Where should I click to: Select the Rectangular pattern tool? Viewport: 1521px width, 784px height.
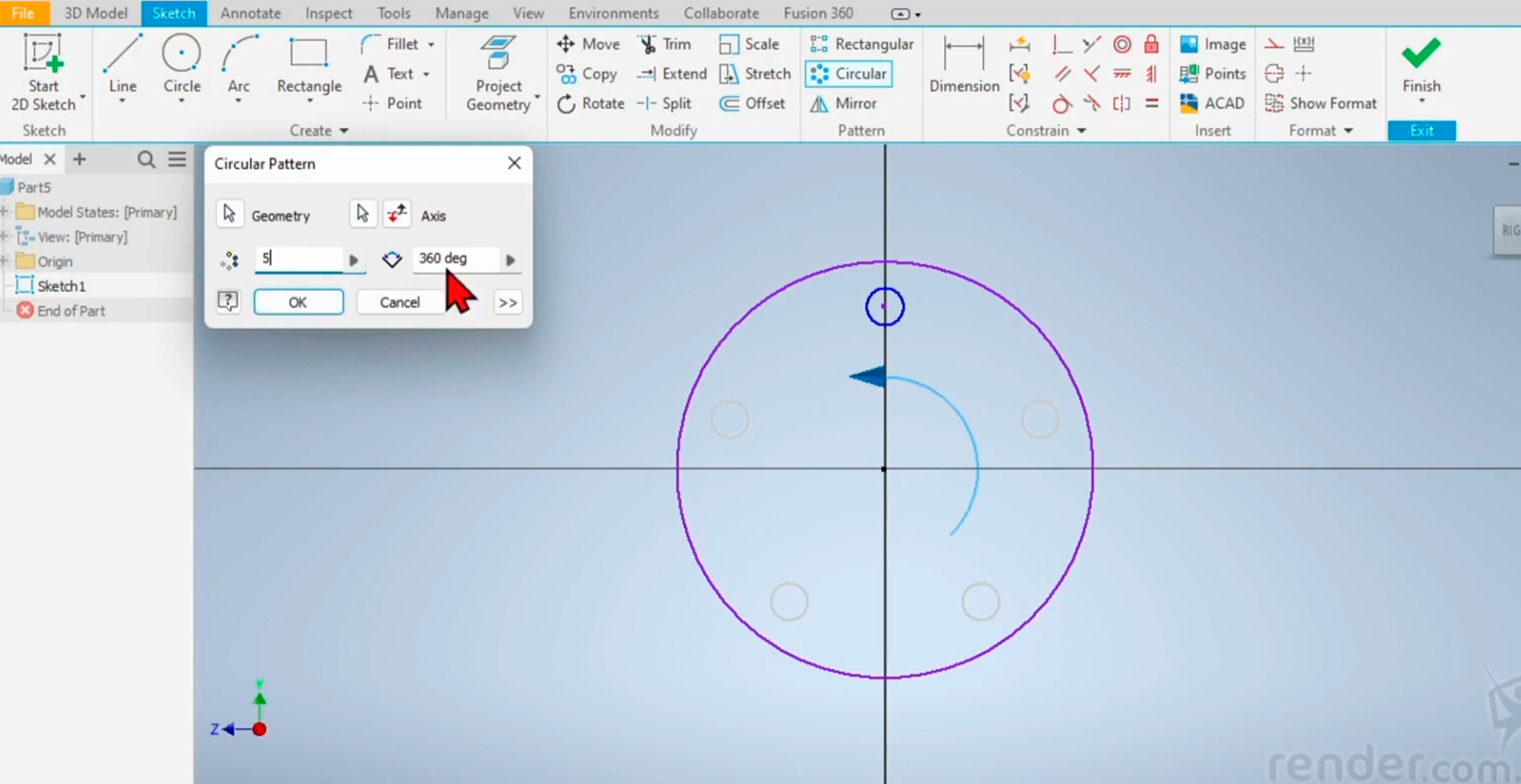861,45
